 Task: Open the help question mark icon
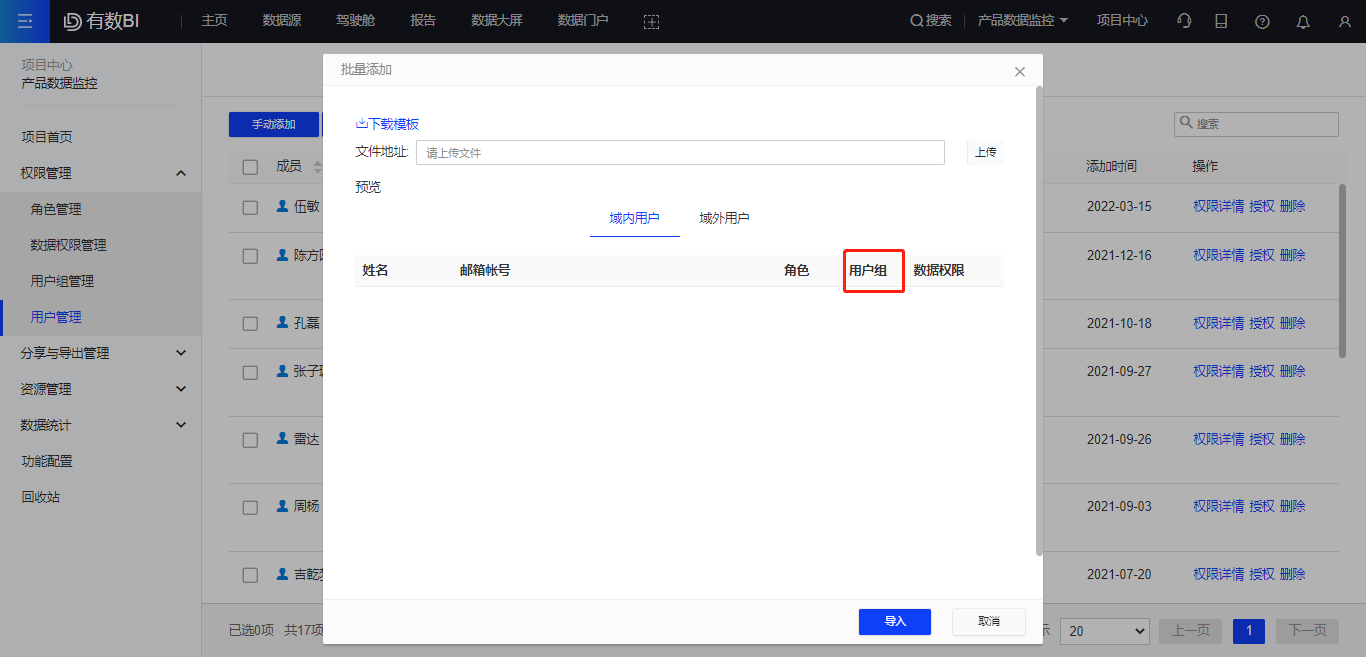click(1262, 21)
